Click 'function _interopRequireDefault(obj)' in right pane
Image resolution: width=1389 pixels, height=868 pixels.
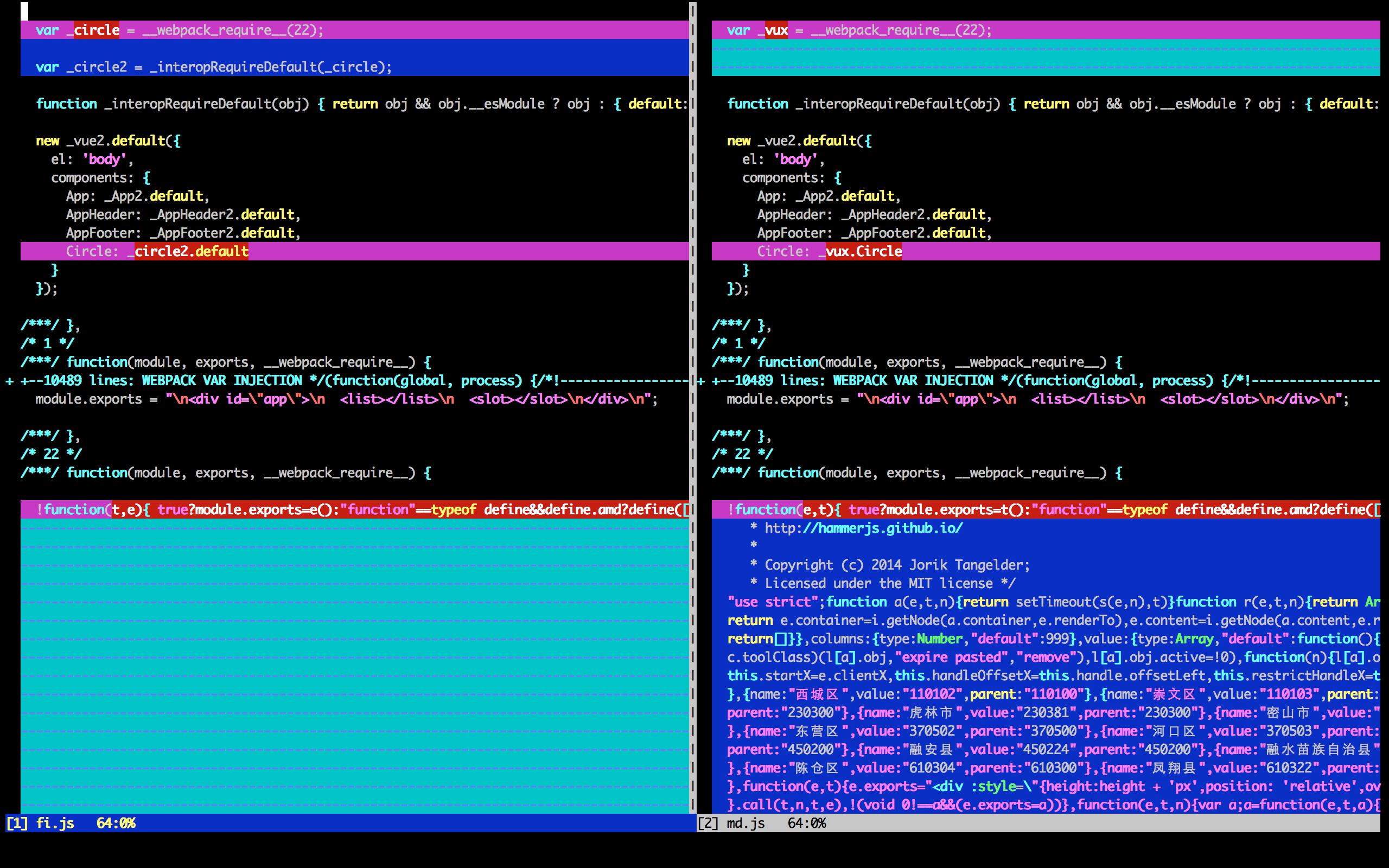click(863, 104)
